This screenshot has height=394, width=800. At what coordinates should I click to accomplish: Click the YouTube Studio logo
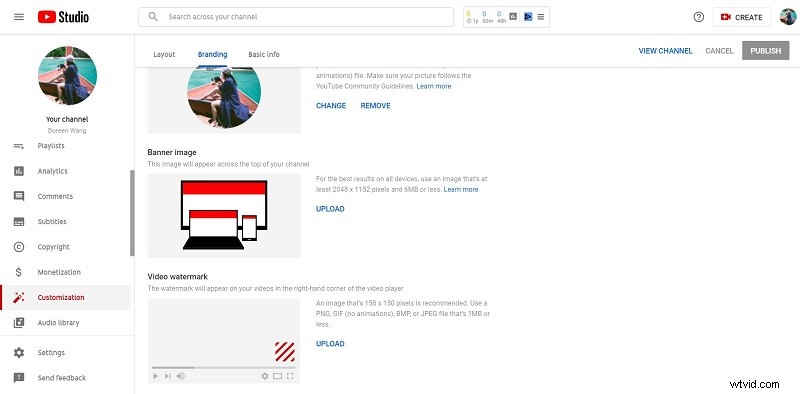(63, 17)
